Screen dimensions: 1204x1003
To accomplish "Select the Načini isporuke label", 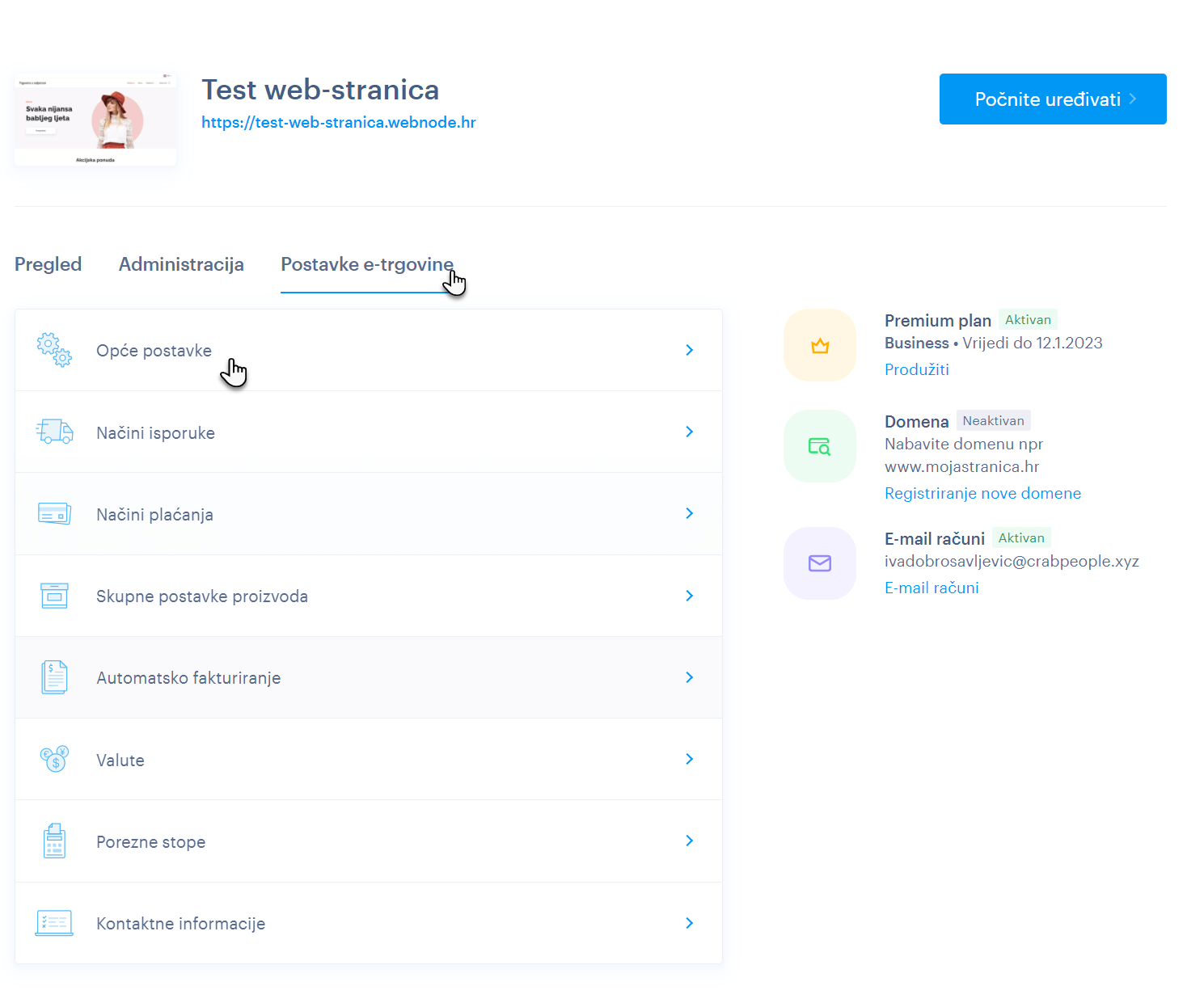I will (x=155, y=433).
